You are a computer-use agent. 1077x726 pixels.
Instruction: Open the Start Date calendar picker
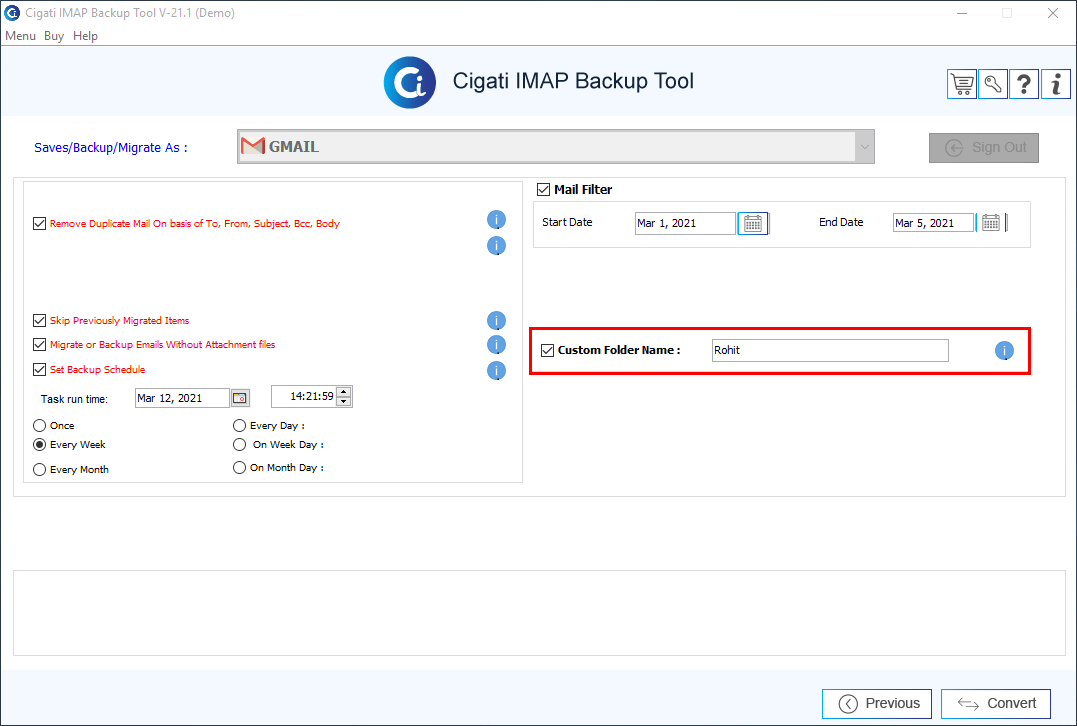tap(753, 223)
